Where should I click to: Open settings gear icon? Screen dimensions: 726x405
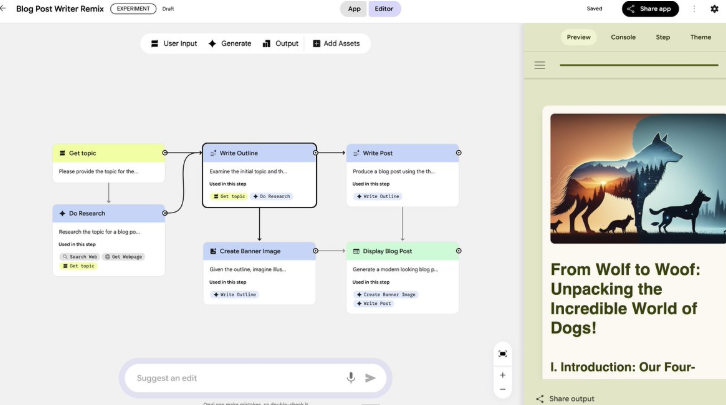tap(714, 9)
